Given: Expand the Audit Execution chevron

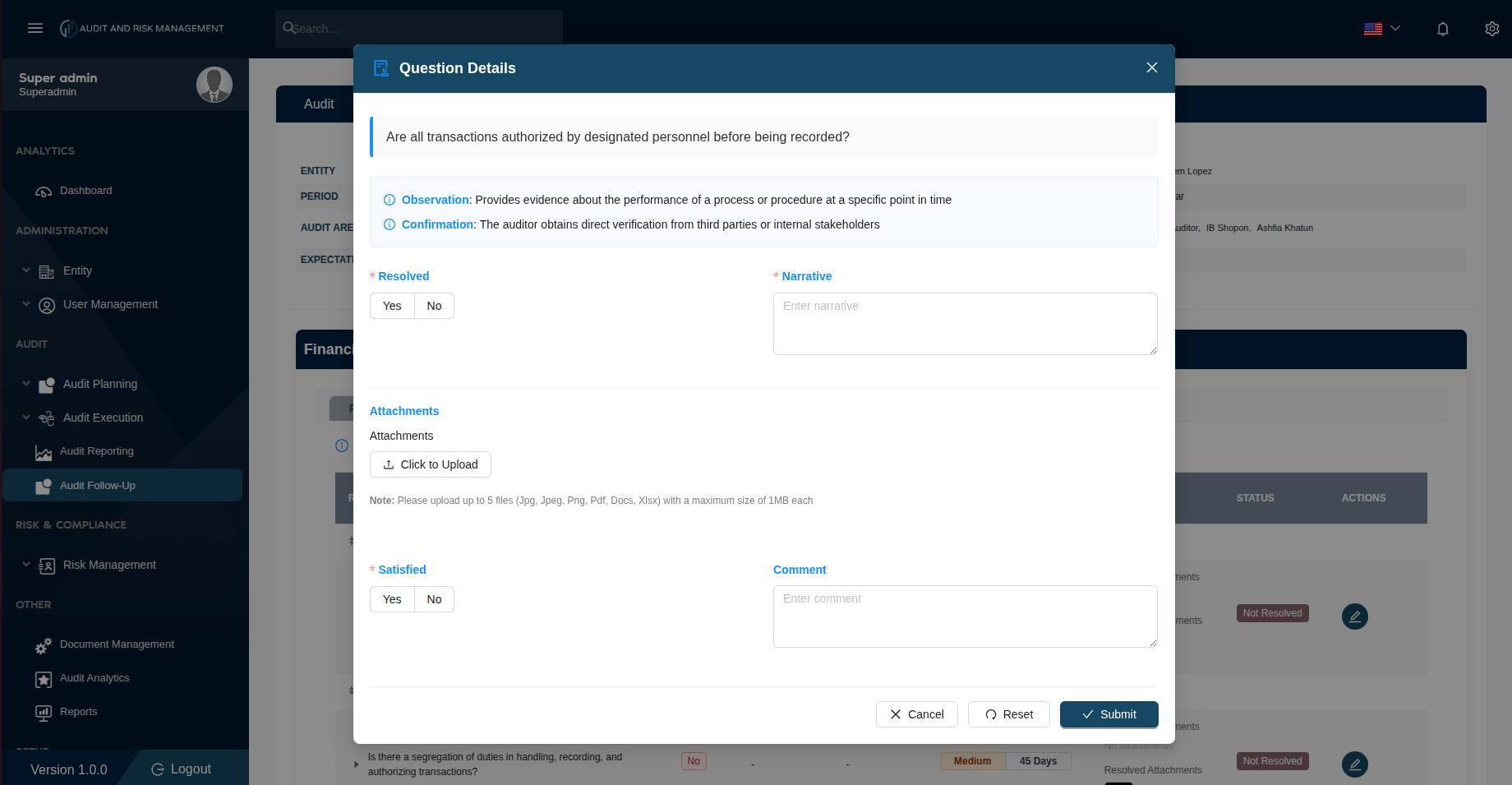Looking at the screenshot, I should tap(26, 417).
